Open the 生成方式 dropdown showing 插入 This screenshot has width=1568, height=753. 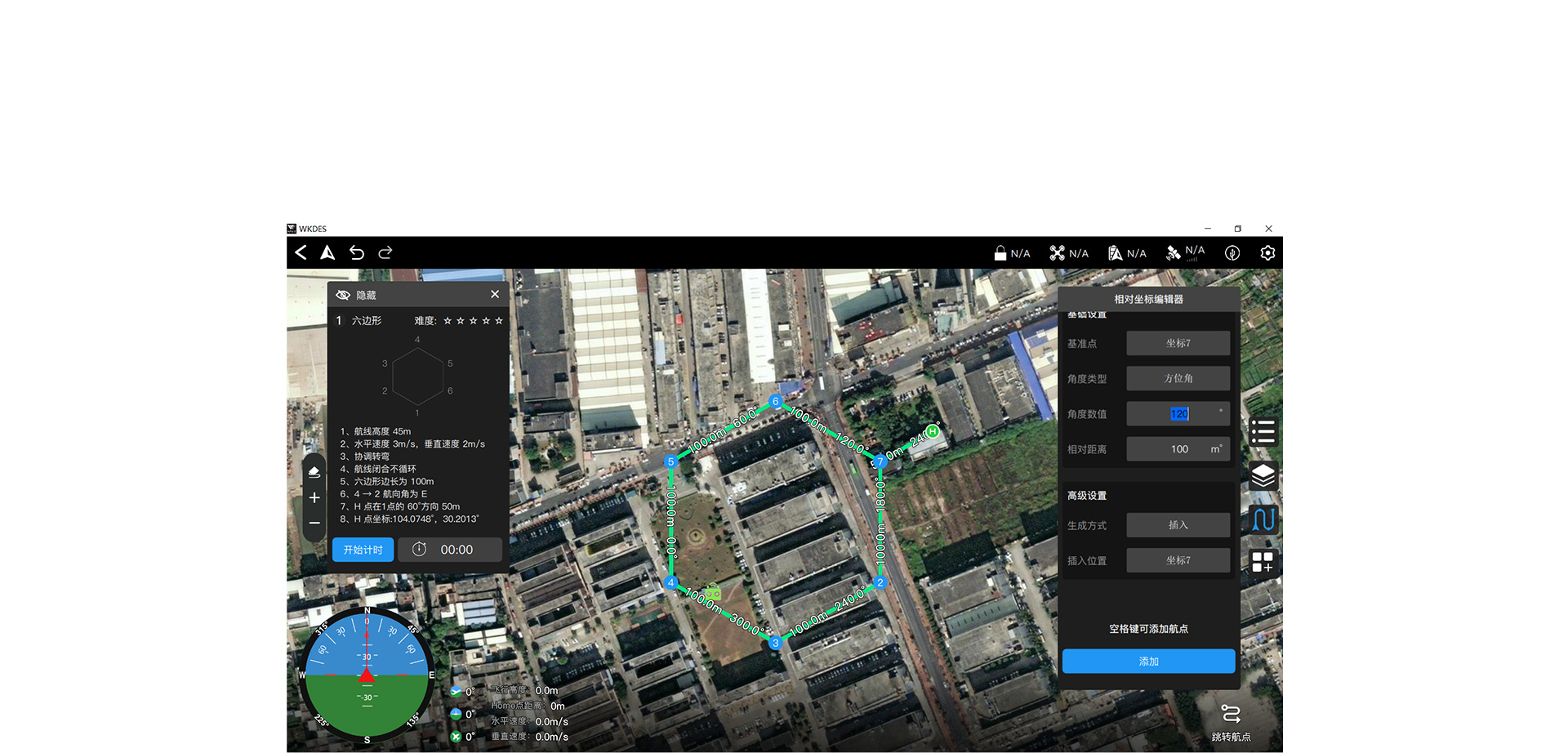[1178, 525]
